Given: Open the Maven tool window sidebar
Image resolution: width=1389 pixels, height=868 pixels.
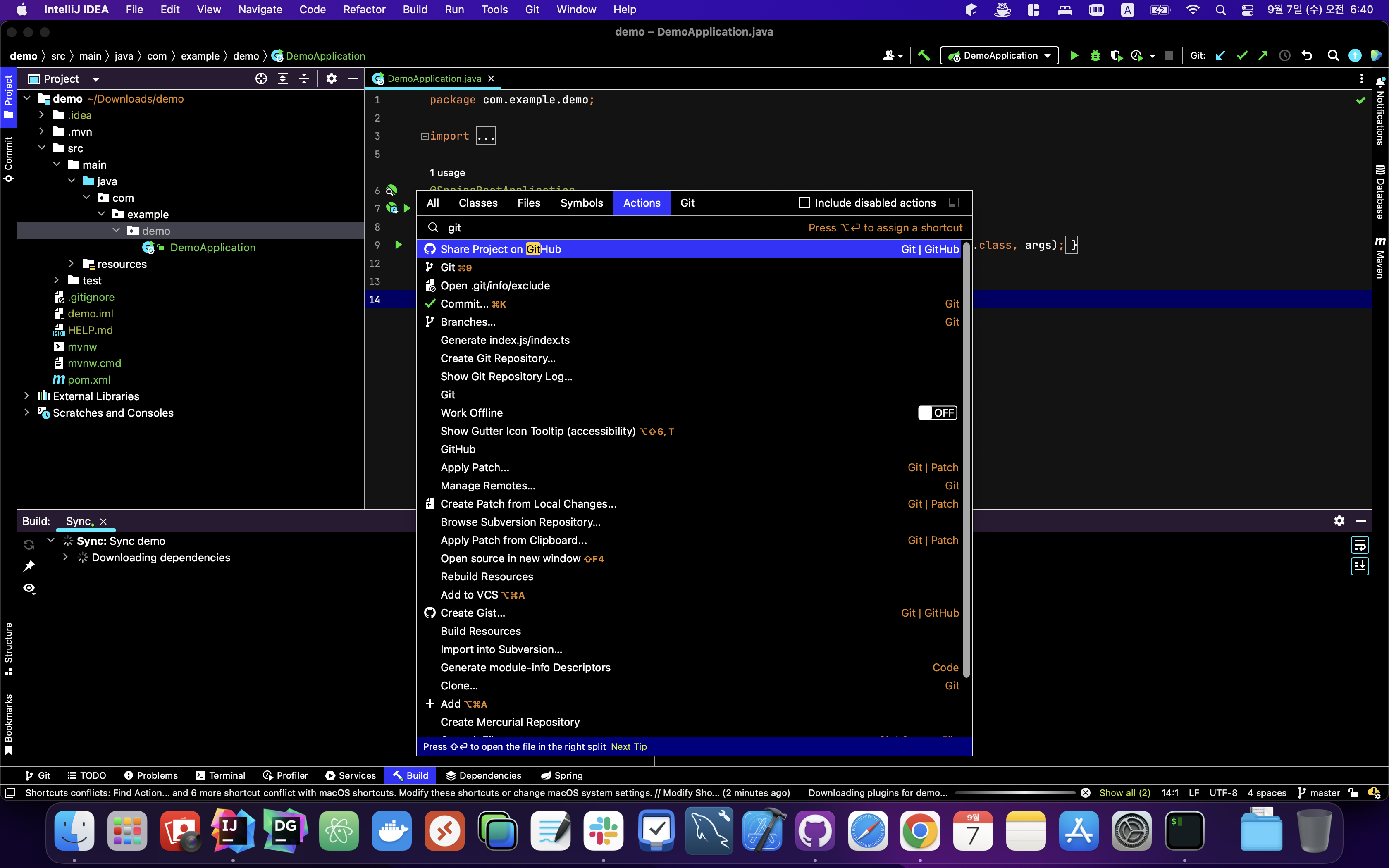Looking at the screenshot, I should (x=1380, y=258).
